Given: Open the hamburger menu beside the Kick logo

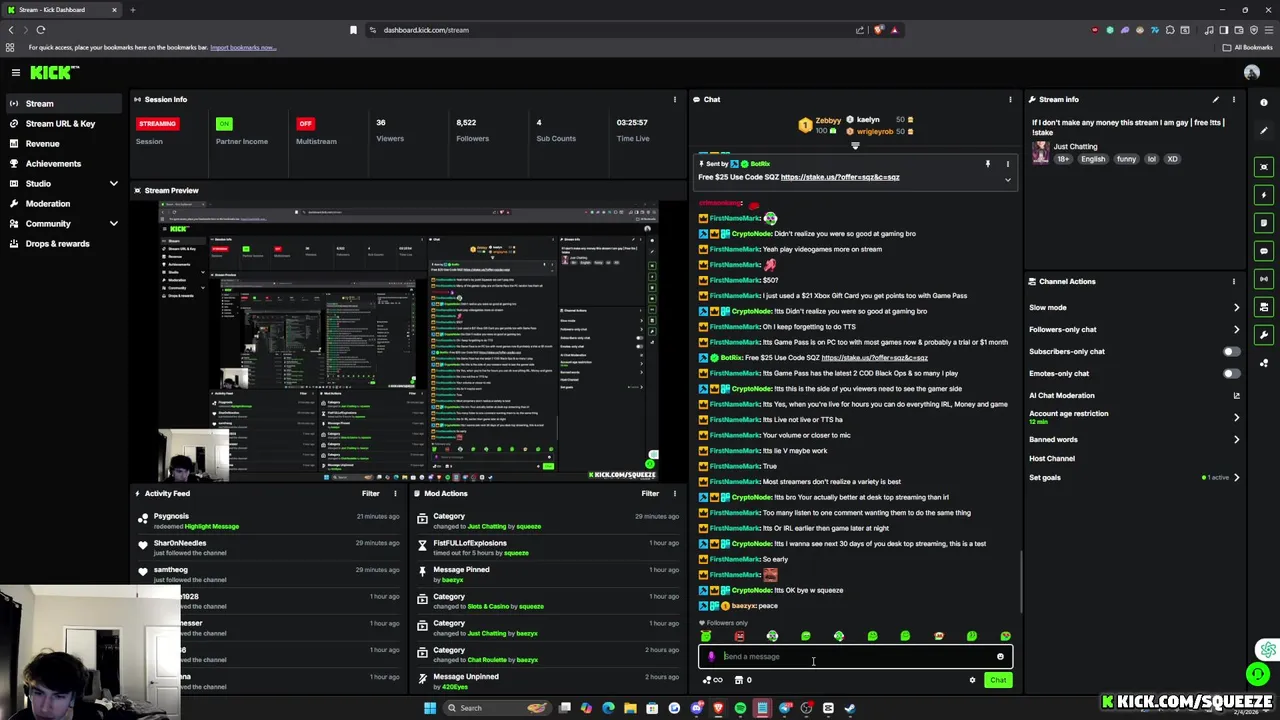Looking at the screenshot, I should (16, 72).
